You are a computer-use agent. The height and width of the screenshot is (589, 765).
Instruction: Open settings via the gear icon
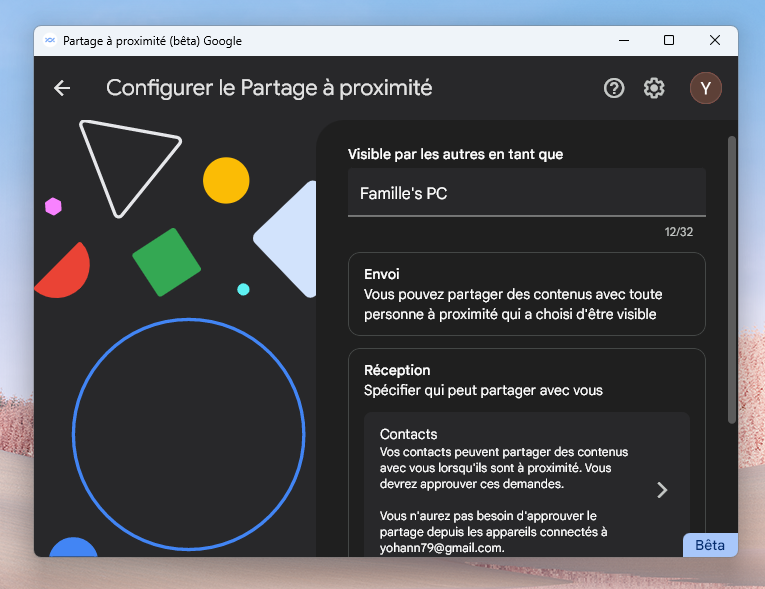point(654,88)
